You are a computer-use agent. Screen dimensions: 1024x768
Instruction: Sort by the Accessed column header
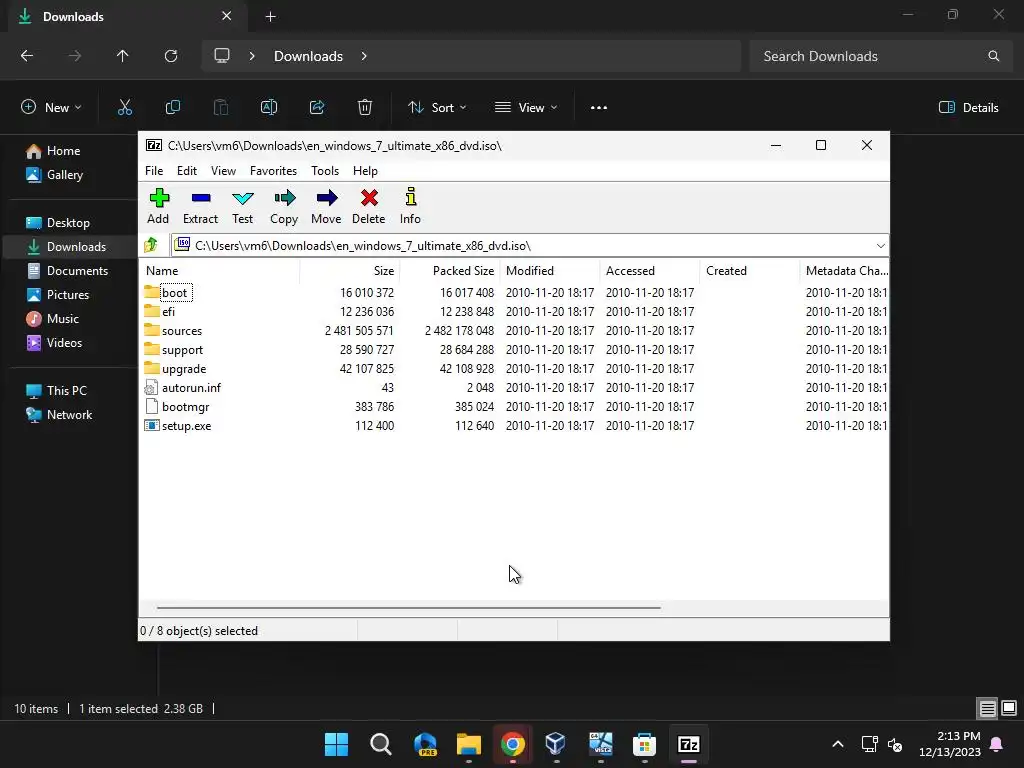650,270
